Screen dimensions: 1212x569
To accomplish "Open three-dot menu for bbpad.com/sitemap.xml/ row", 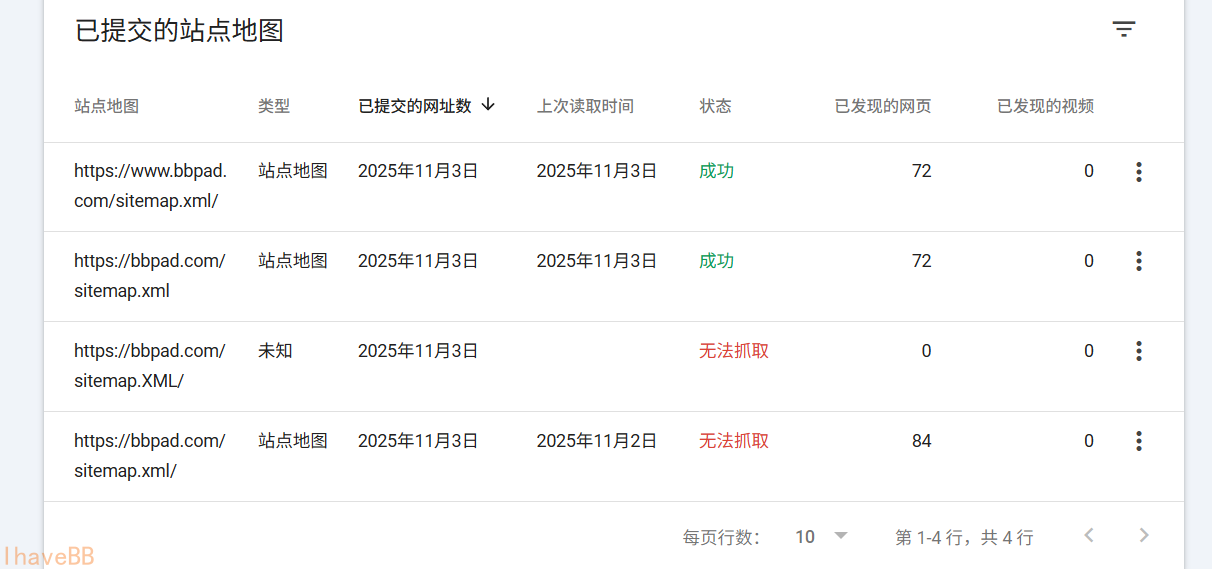I will [x=1138, y=441].
